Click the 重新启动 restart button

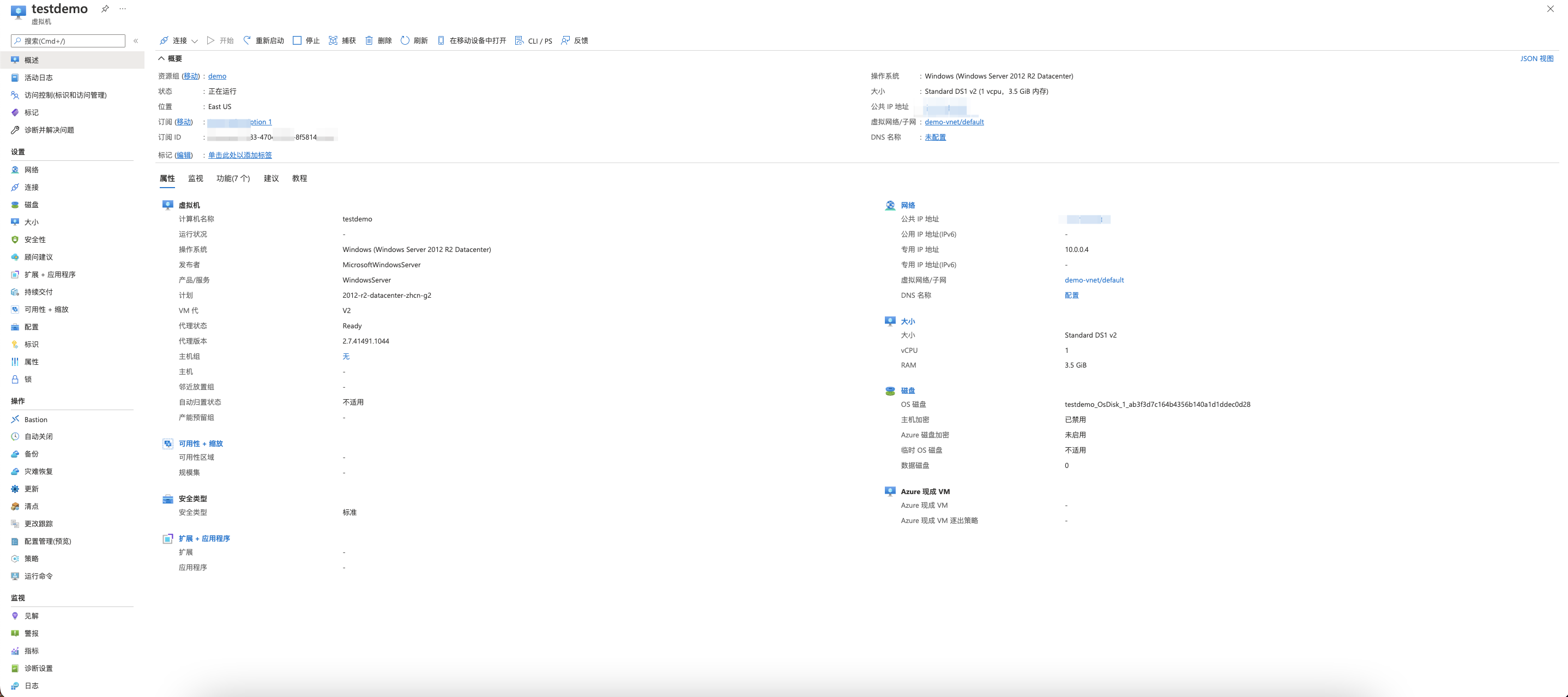coord(263,41)
